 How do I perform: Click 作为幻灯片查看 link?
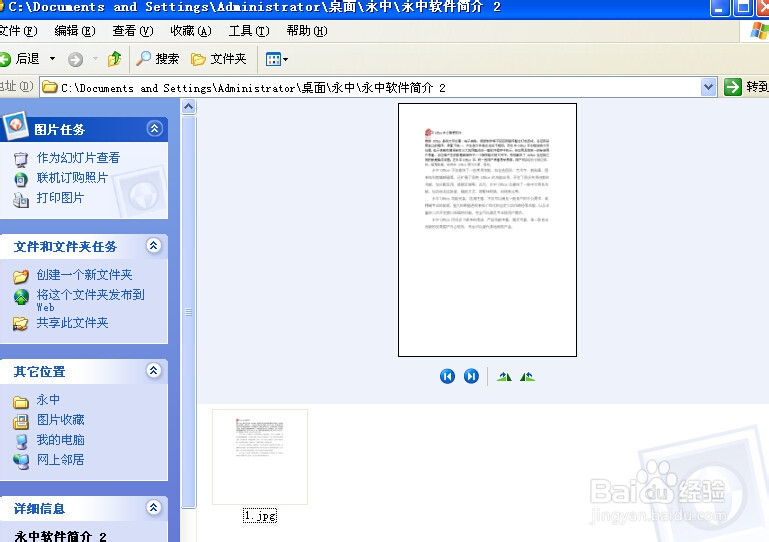click(78, 157)
